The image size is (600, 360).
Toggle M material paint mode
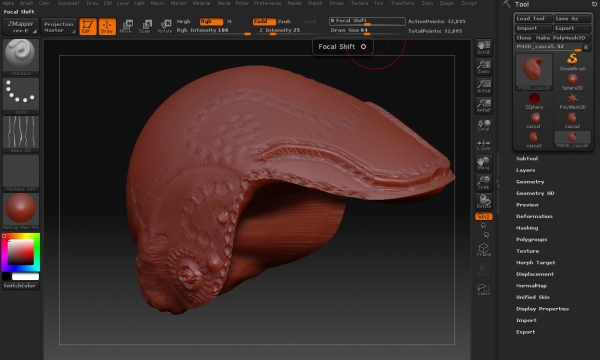230,21
